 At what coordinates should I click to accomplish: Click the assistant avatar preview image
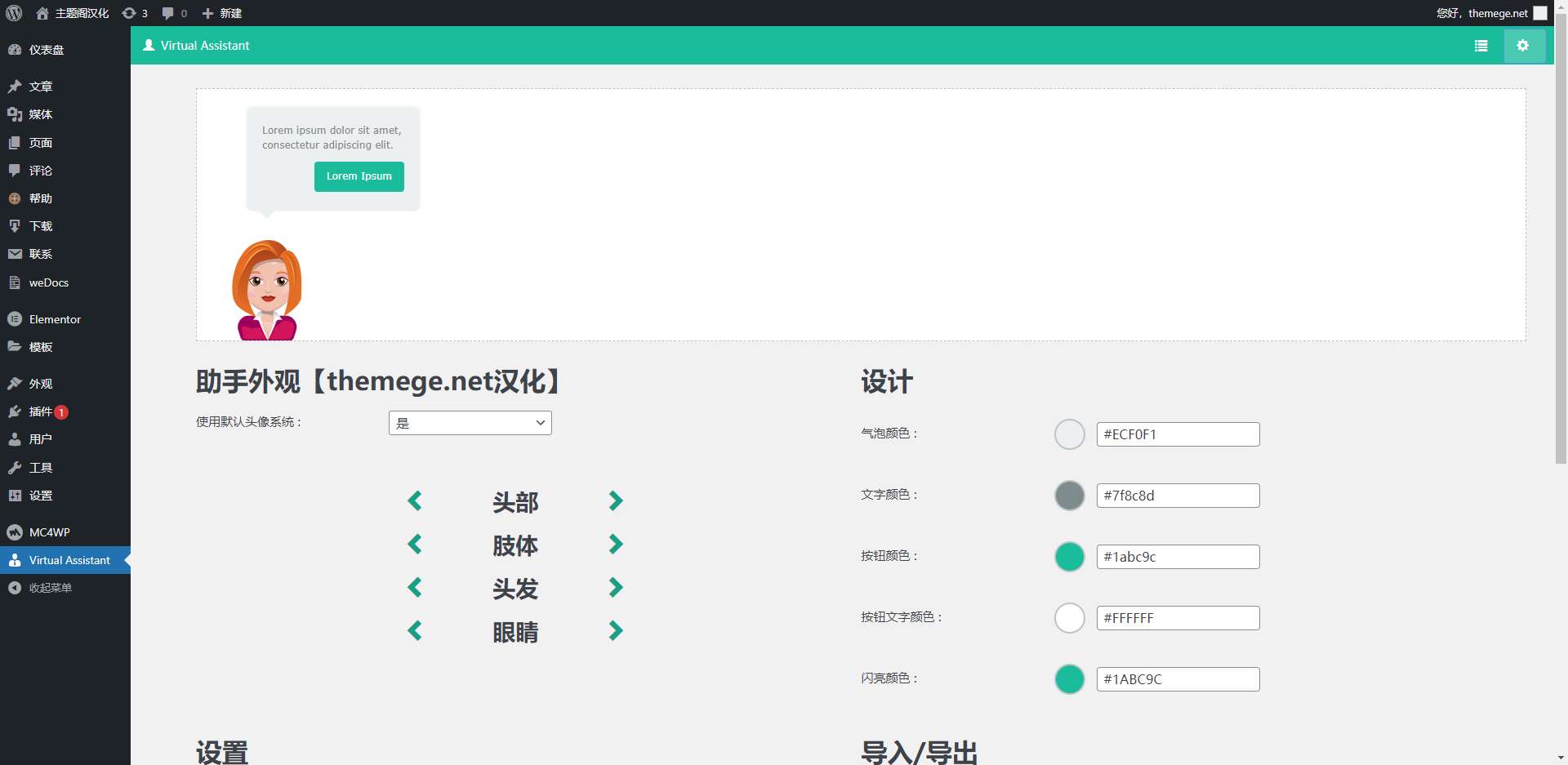point(267,290)
